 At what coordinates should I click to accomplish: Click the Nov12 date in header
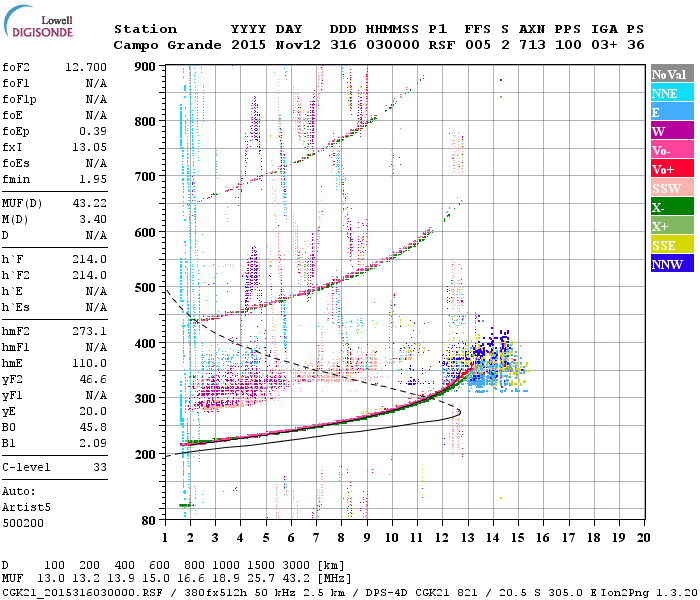click(298, 45)
